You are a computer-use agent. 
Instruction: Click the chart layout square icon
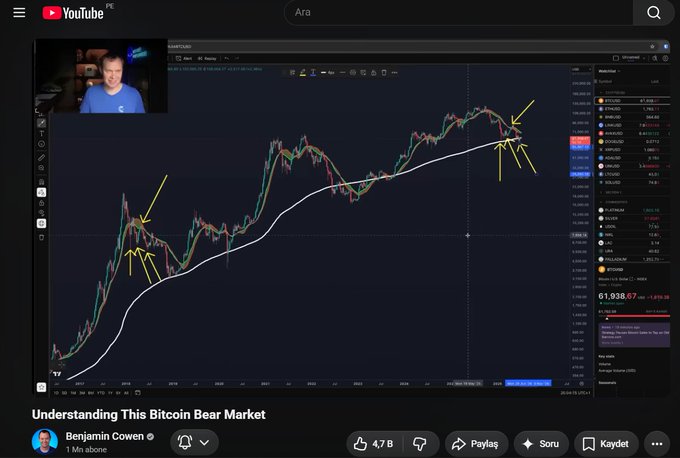(x=615, y=58)
